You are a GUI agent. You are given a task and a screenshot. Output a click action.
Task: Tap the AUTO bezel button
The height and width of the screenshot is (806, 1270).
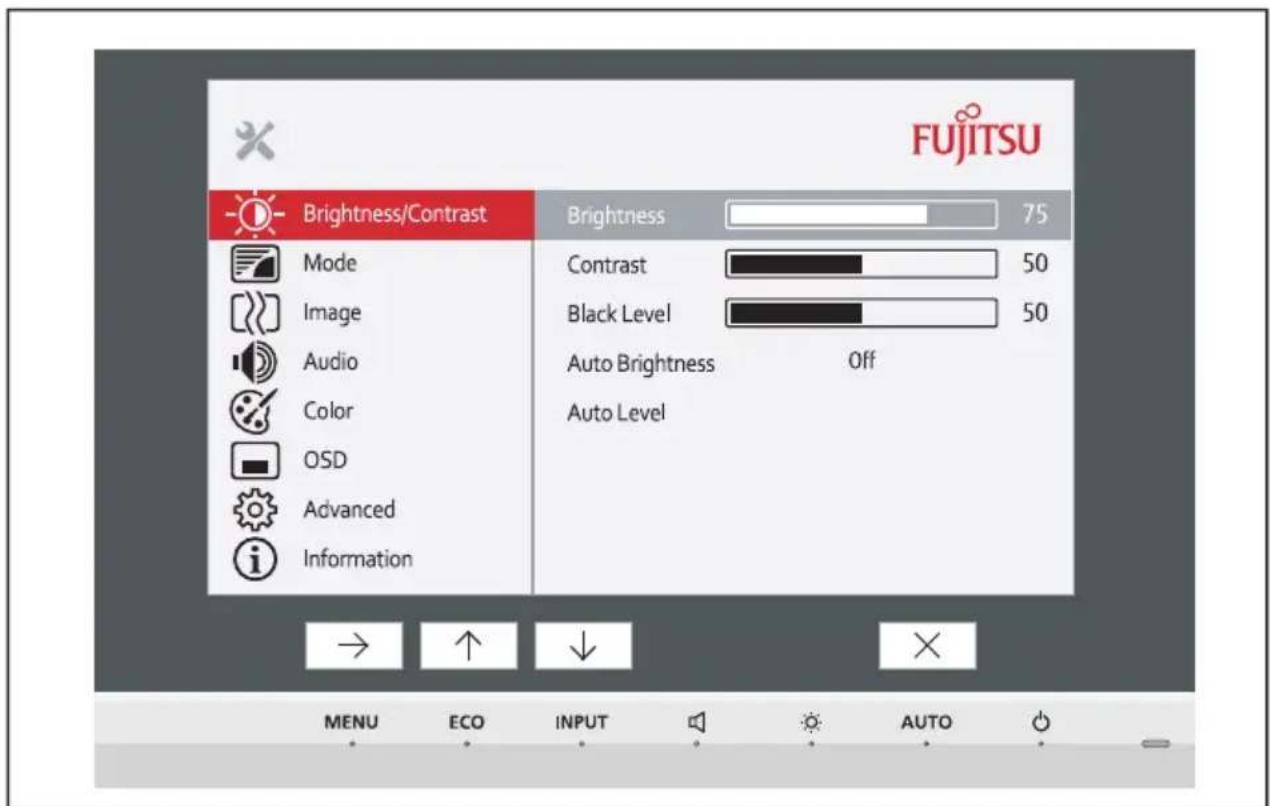click(925, 721)
